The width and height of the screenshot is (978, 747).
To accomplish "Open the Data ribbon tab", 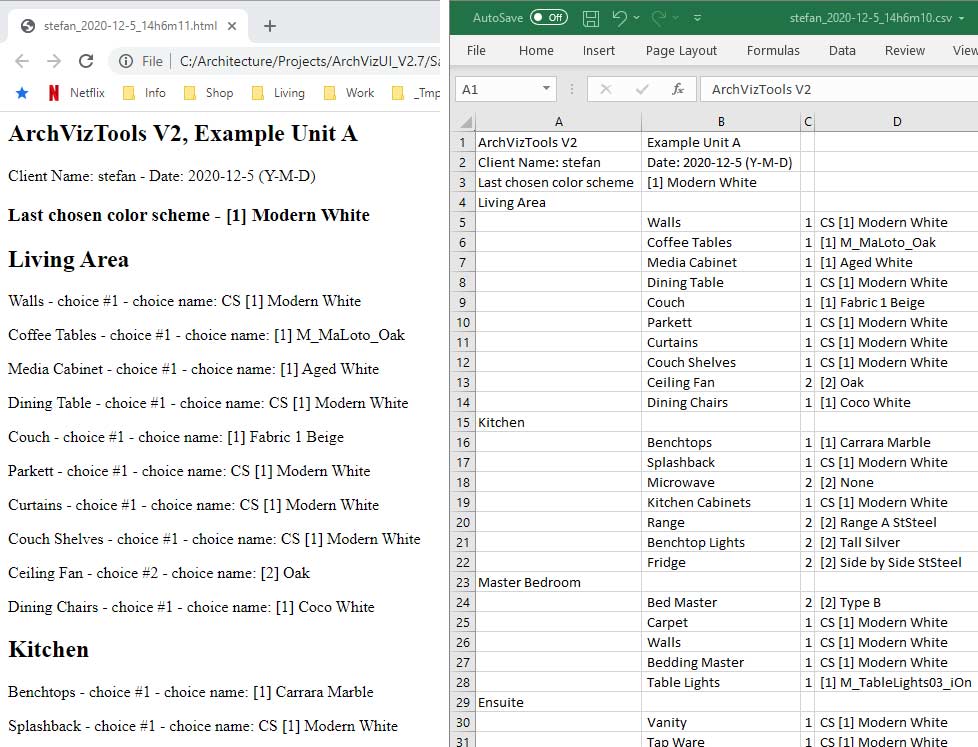I will click(x=841, y=51).
